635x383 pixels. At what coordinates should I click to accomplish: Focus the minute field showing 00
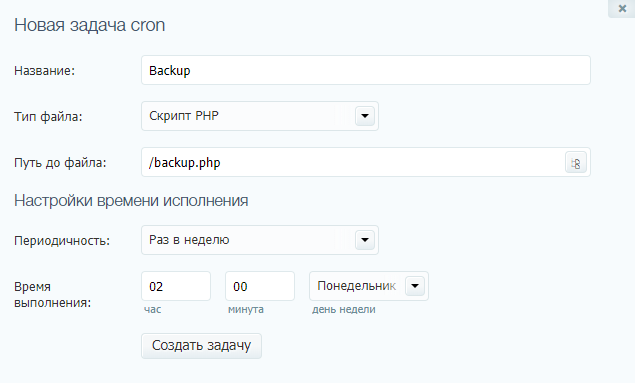[260, 286]
